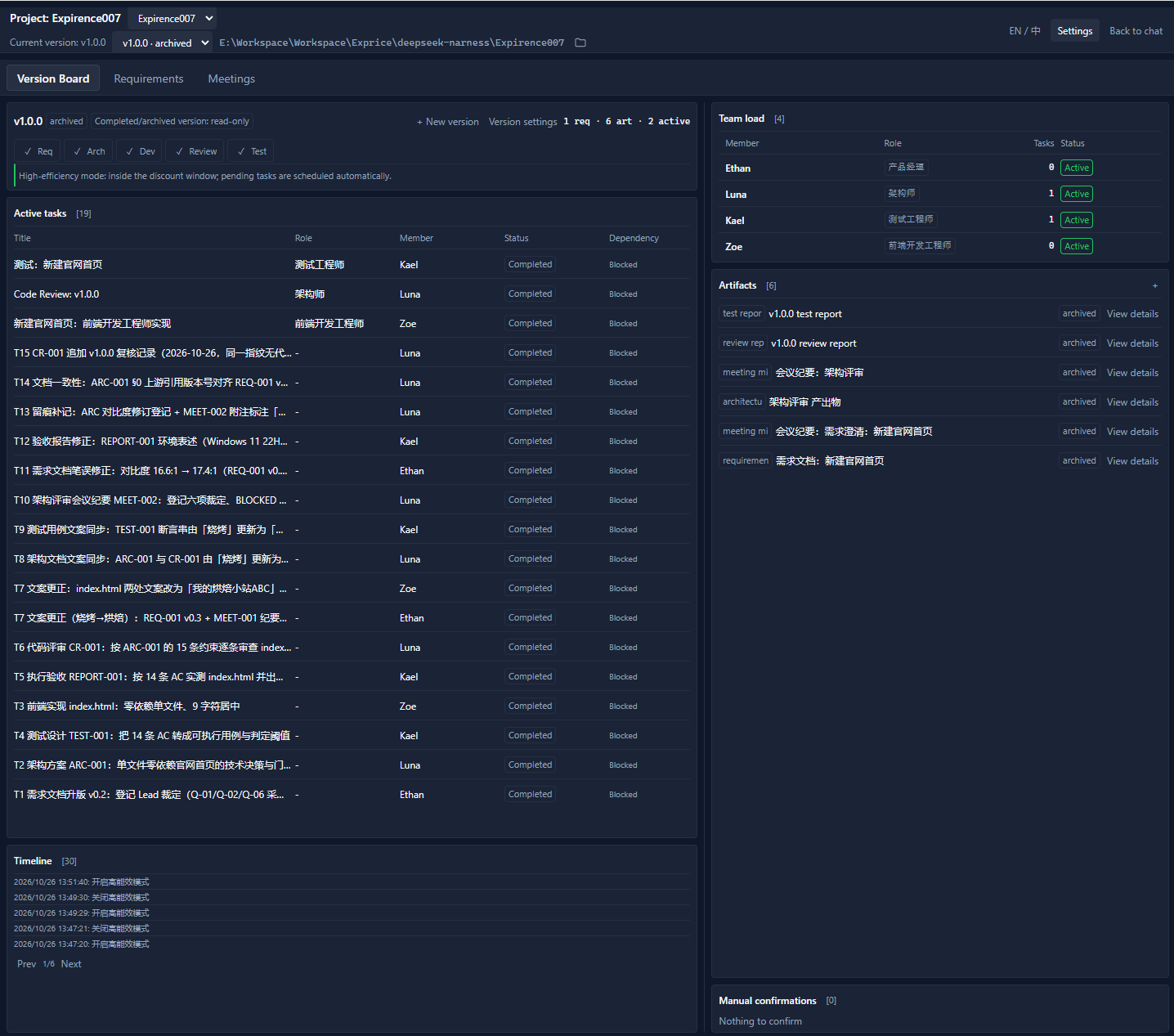The height and width of the screenshot is (1036, 1174).
Task: Select the Review stage chip
Action: 196,151
